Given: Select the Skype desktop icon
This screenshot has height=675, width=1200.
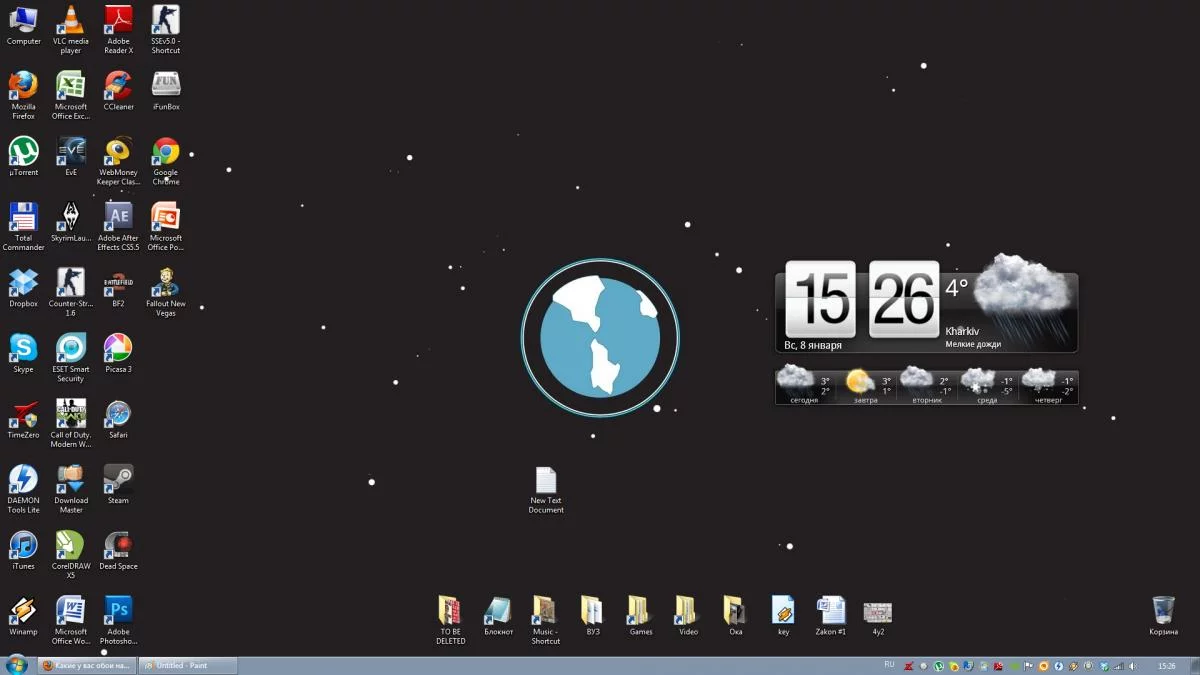Looking at the screenshot, I should click(x=23, y=354).
